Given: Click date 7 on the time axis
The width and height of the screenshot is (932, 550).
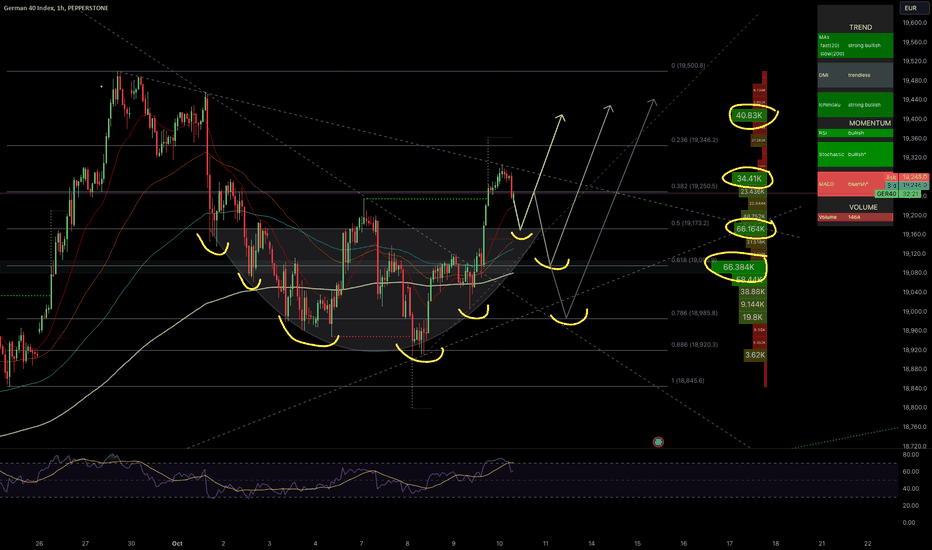Looking at the screenshot, I should 361,543.
